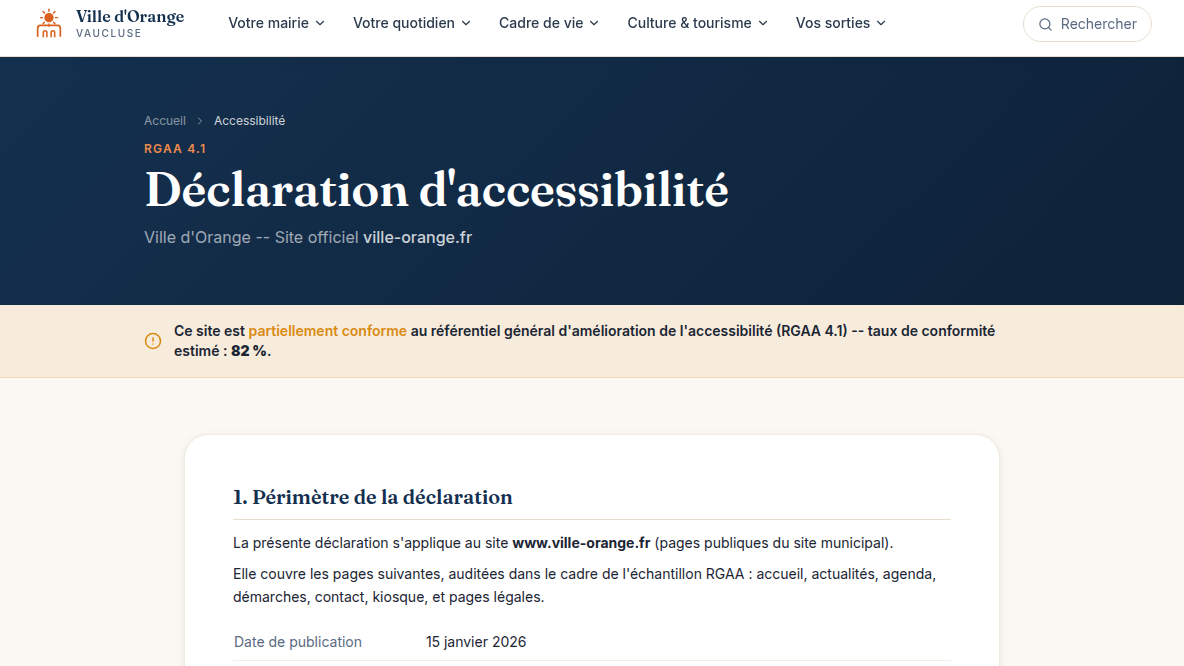
Task: Click the Ville d'Orange Vaucluse site title
Action: click(130, 23)
